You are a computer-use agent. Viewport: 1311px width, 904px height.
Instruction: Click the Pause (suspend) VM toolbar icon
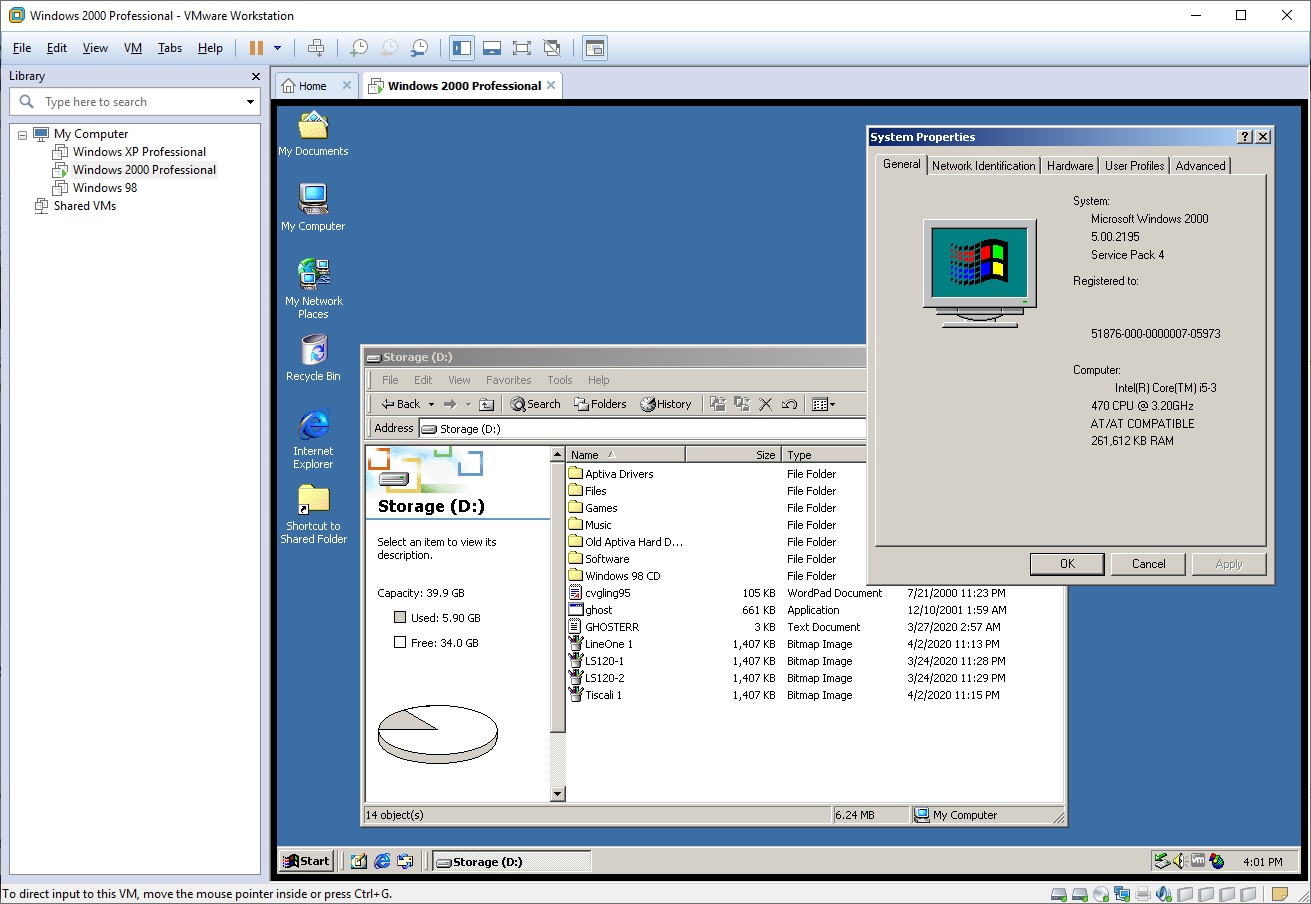[x=257, y=48]
